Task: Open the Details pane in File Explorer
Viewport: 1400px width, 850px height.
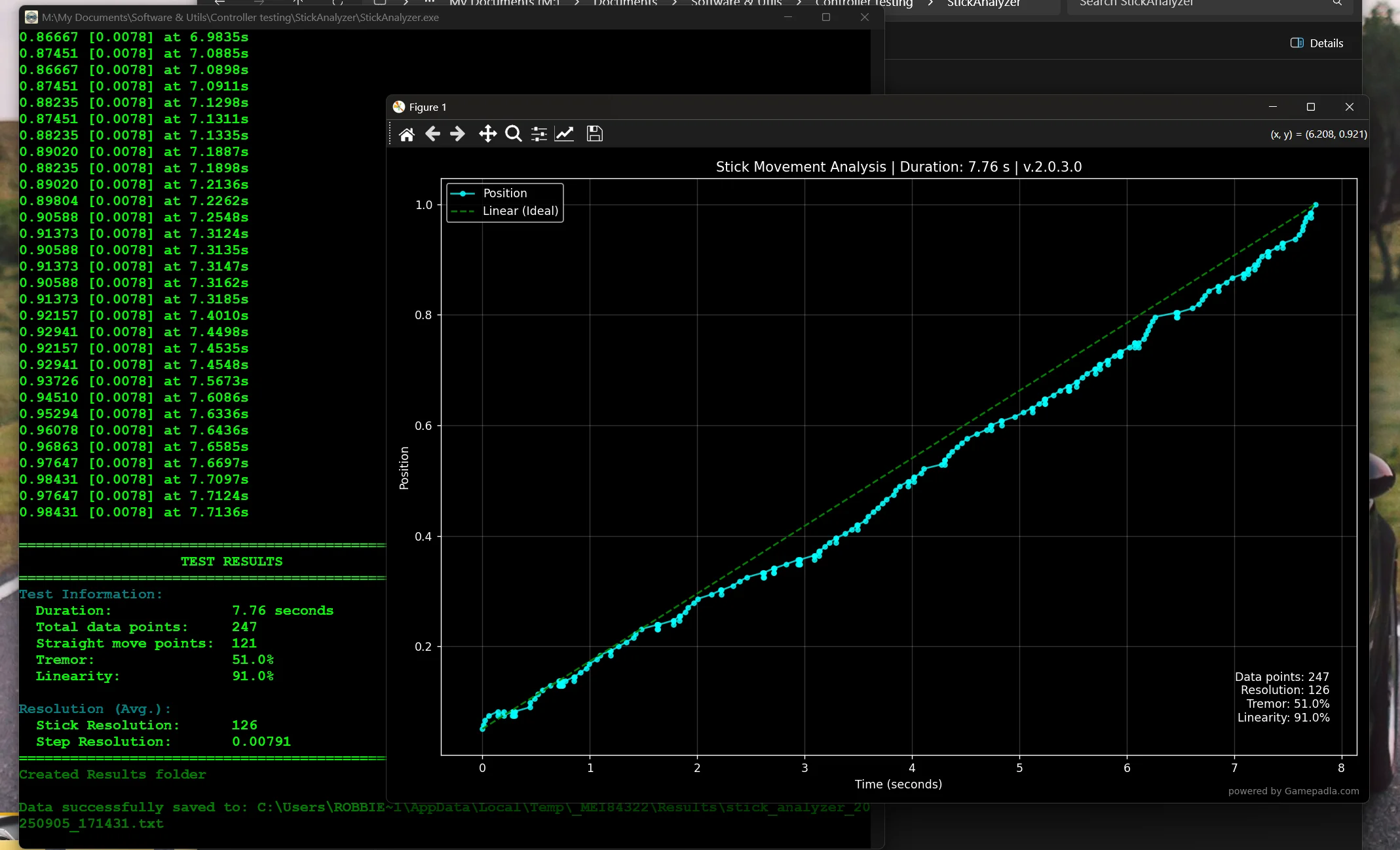Action: pyautogui.click(x=1317, y=43)
